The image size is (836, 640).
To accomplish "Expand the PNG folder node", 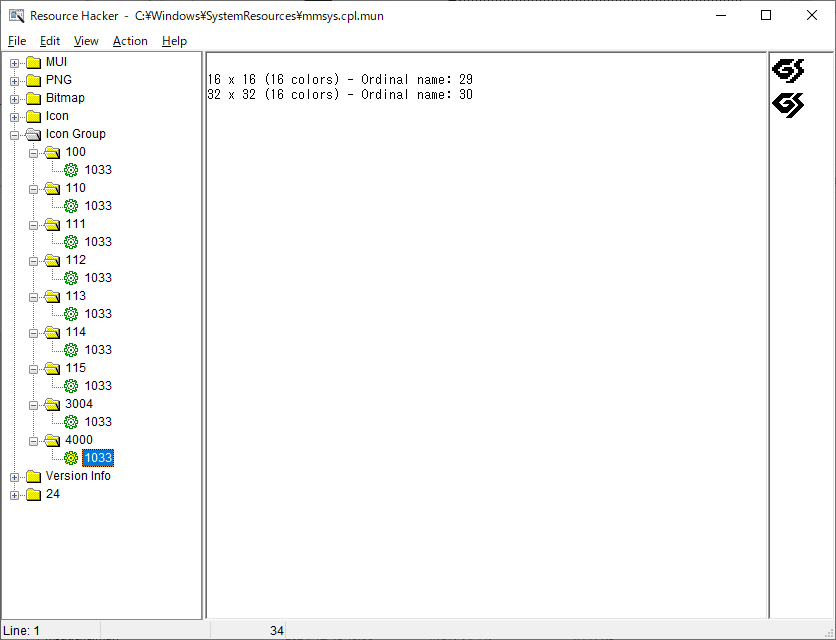I will tap(14, 82).
